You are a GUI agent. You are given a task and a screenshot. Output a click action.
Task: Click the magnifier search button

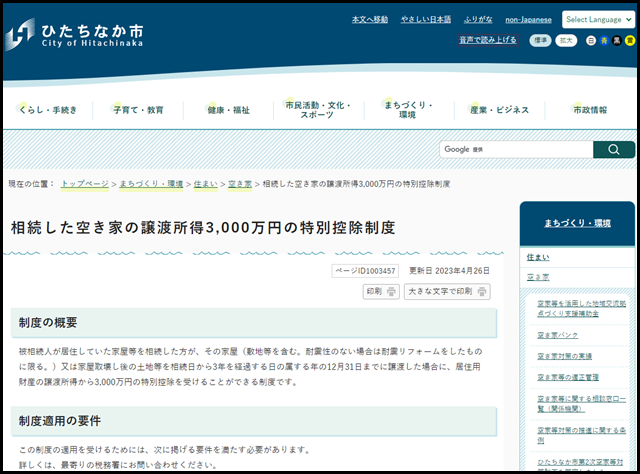(613, 150)
